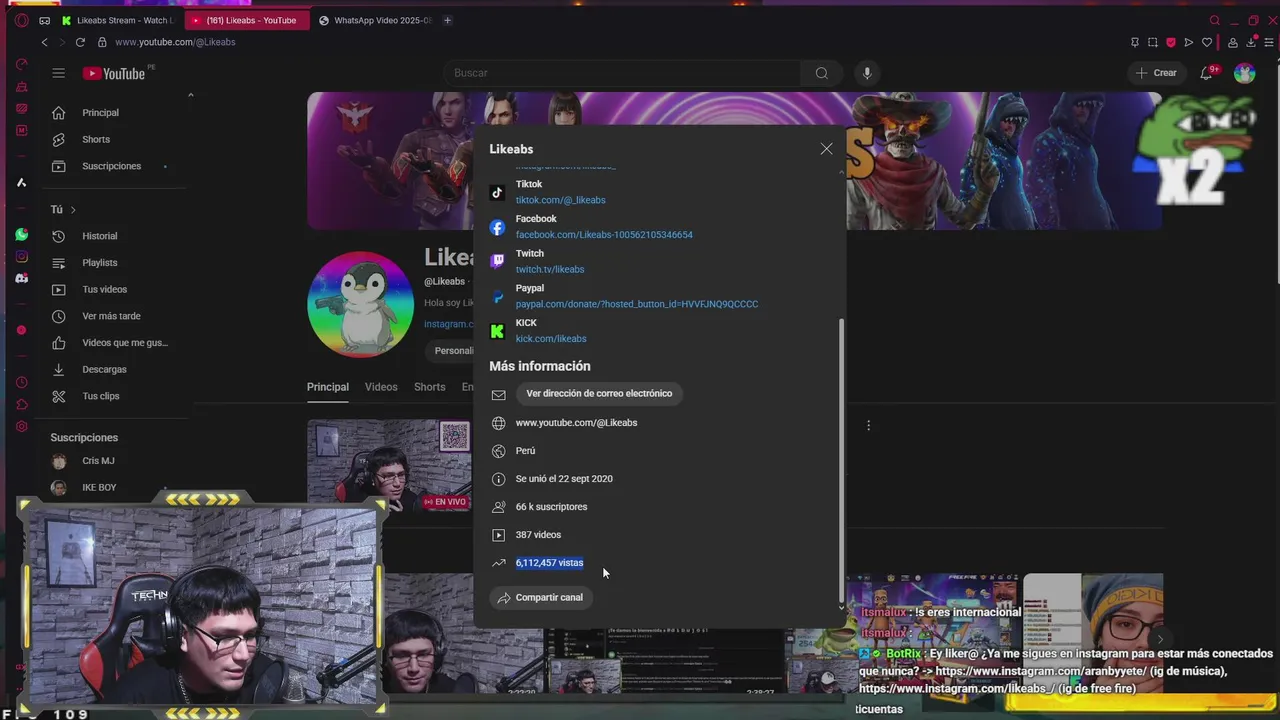Open Descargas in the sidebar
Image resolution: width=1280 pixels, height=720 pixels.
113,369
